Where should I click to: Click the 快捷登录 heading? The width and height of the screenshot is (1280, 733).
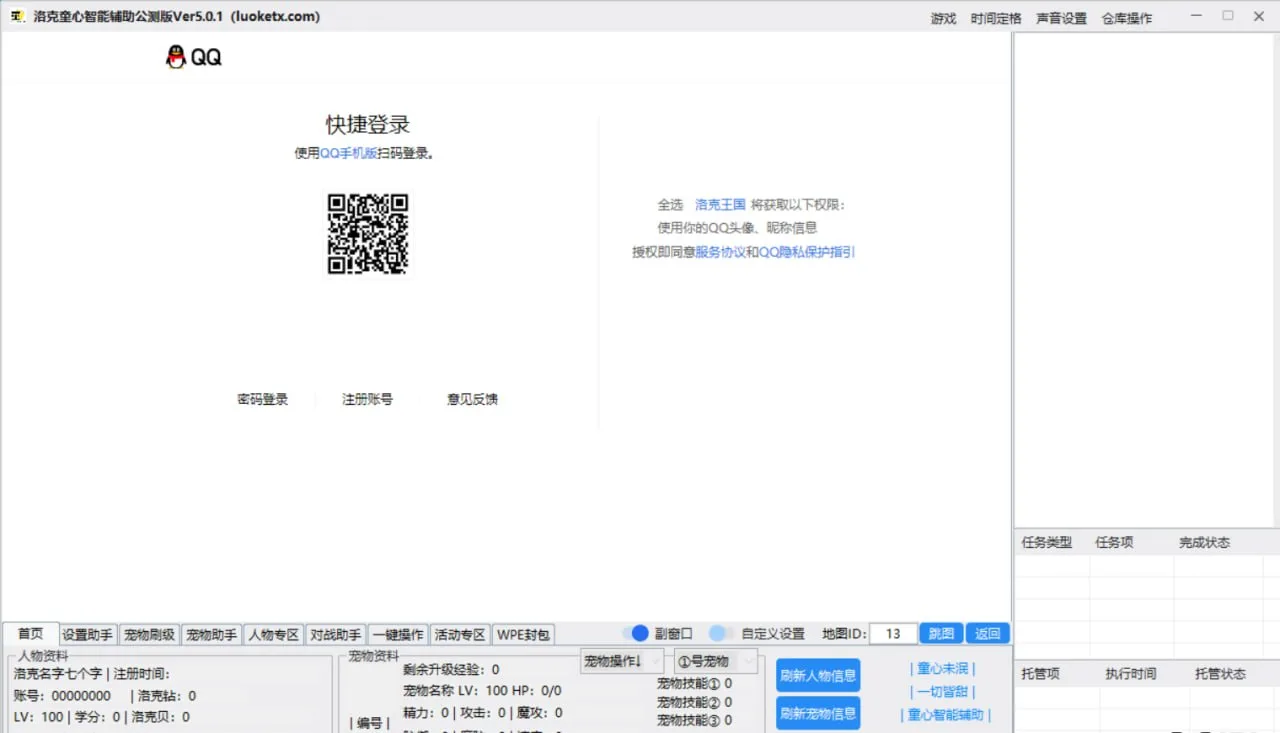click(x=368, y=125)
